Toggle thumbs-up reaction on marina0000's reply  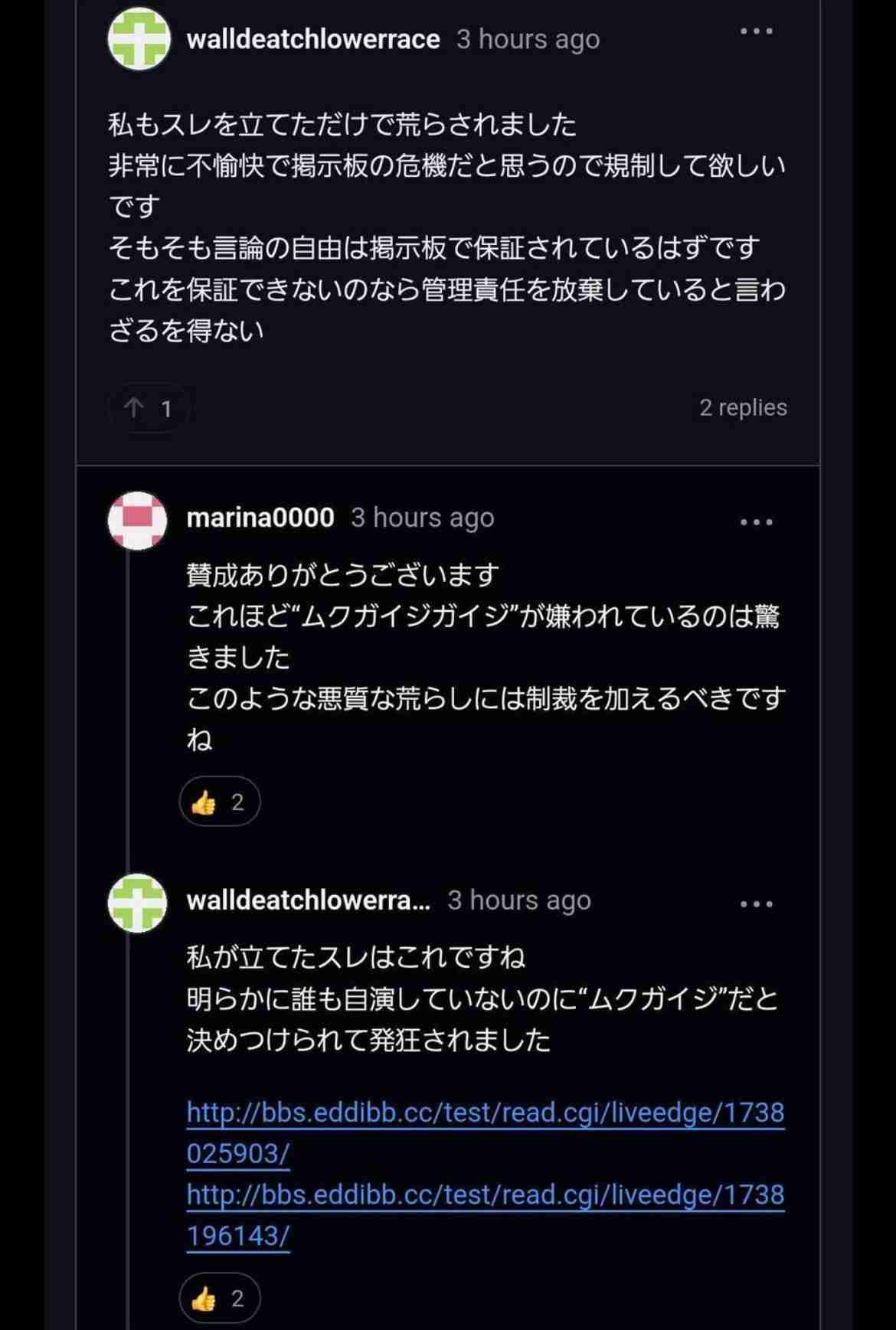coord(220,802)
